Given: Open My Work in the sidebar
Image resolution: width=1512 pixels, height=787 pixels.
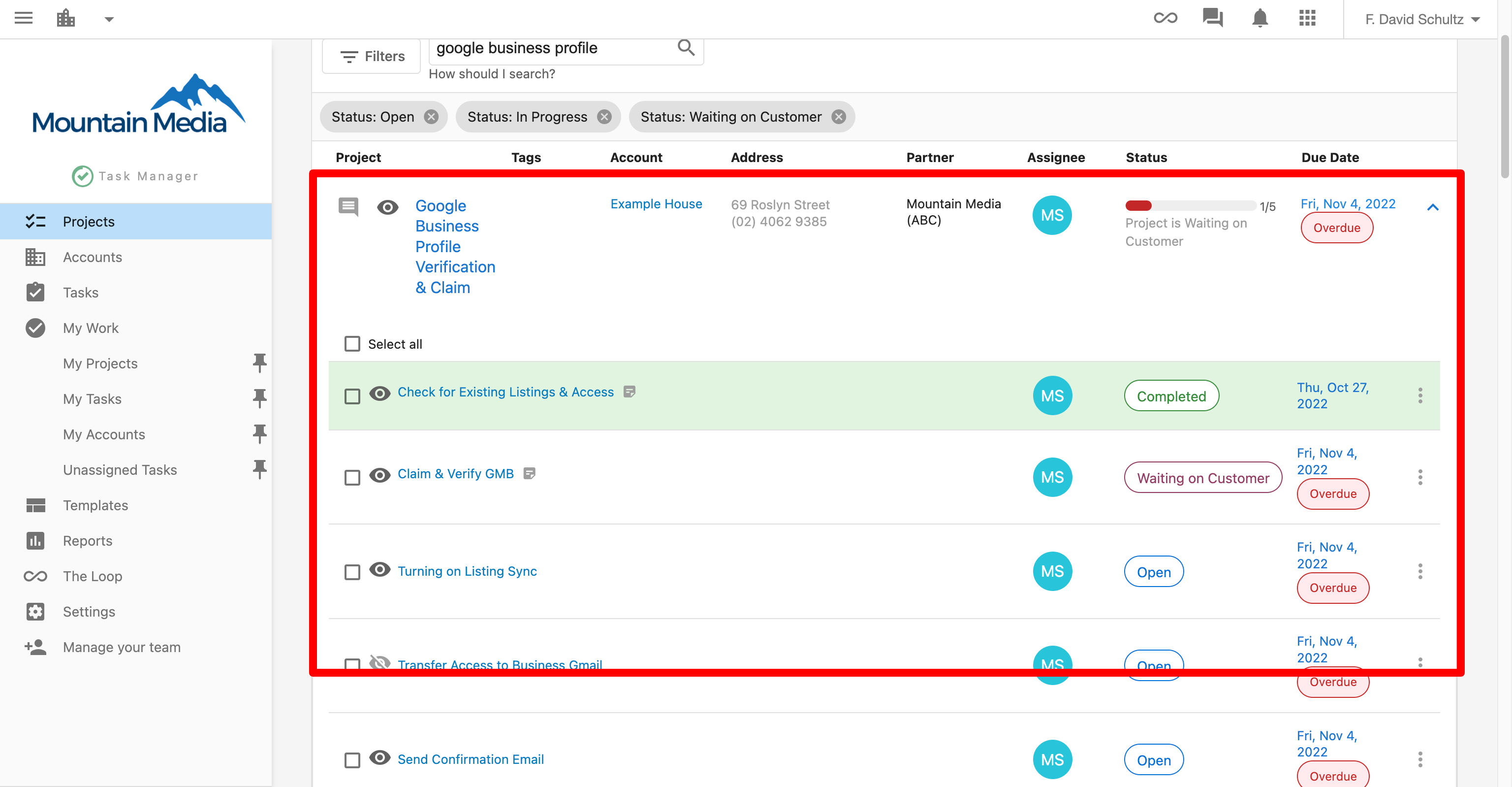Looking at the screenshot, I should (x=135, y=328).
